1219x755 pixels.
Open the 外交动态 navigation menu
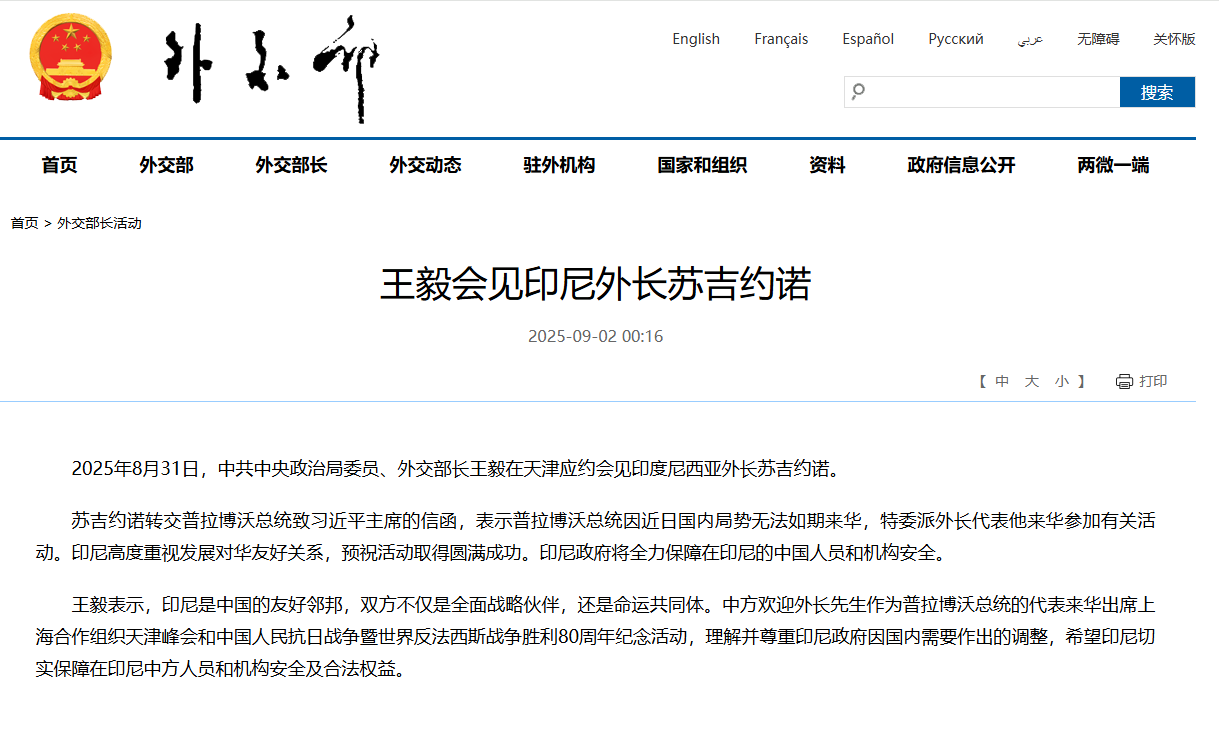[425, 166]
